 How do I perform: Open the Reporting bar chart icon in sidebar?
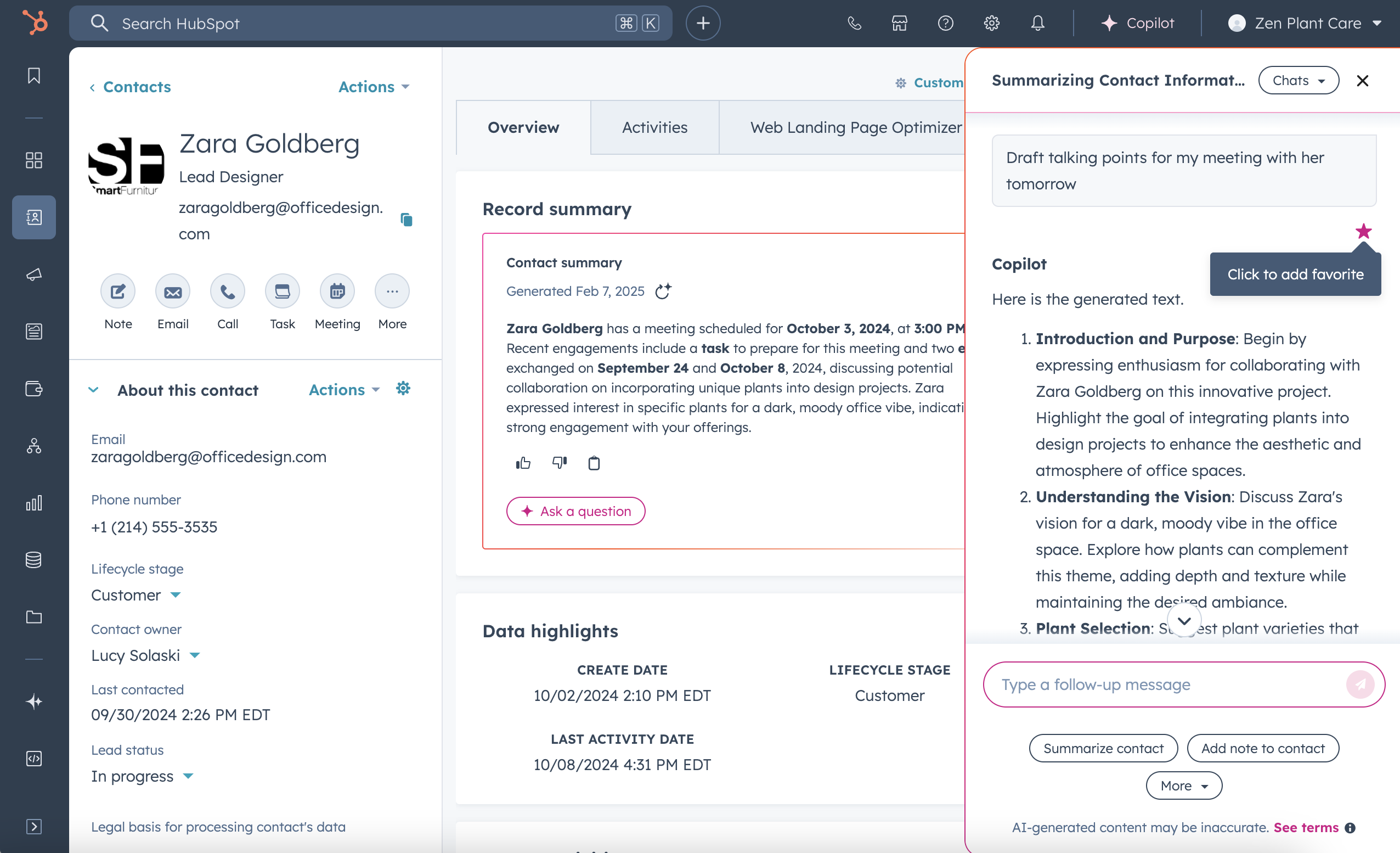[34, 503]
